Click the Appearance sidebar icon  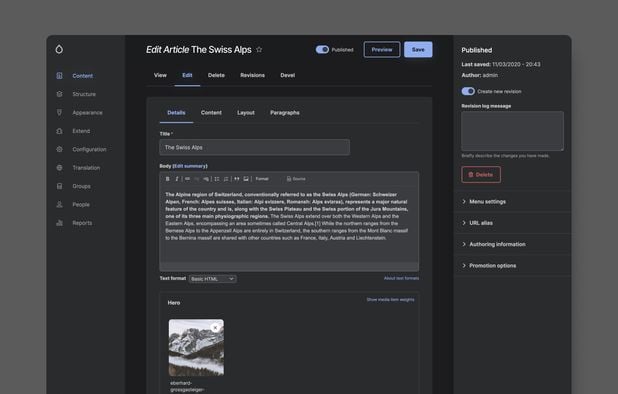60,113
